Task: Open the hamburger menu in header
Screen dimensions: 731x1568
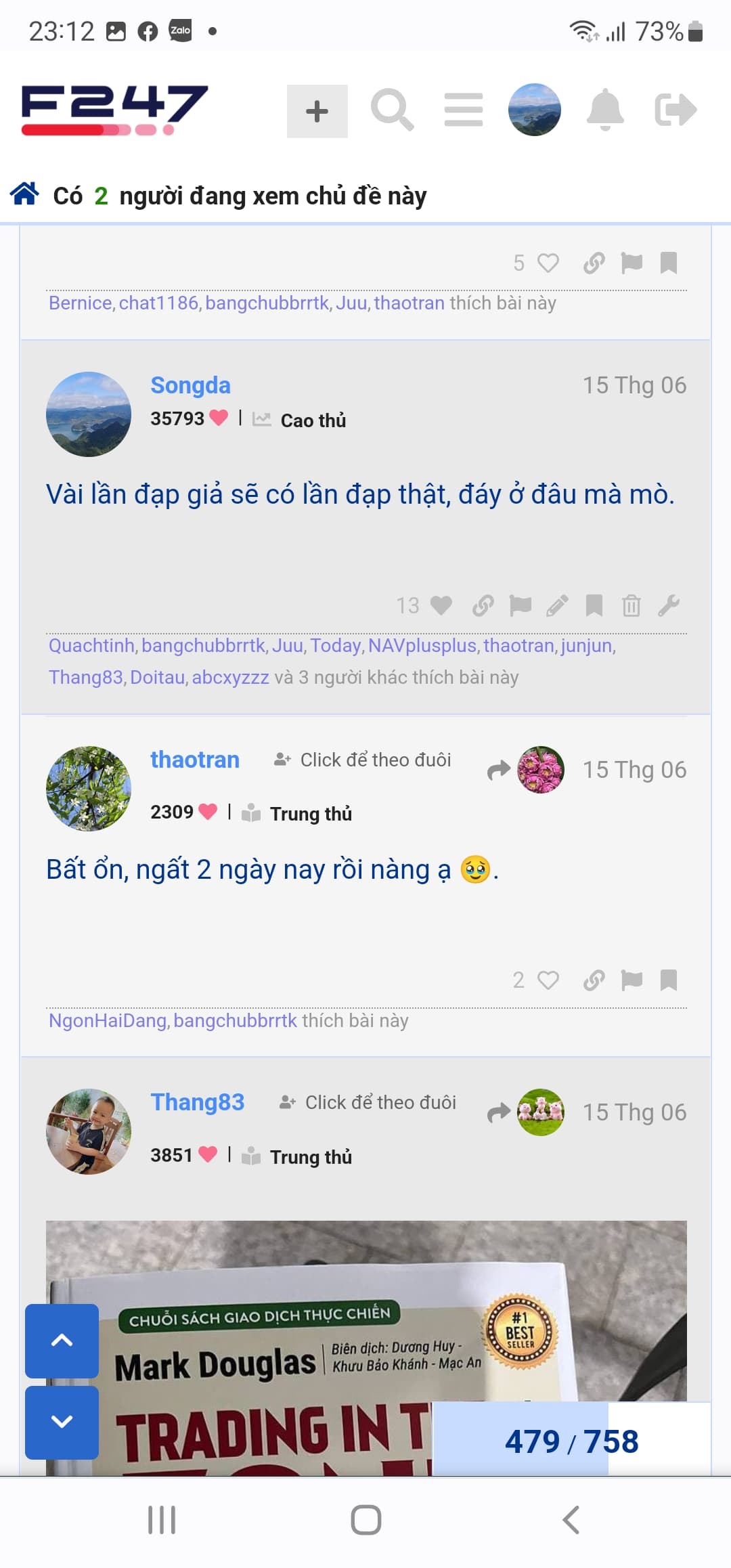Action: (464, 110)
